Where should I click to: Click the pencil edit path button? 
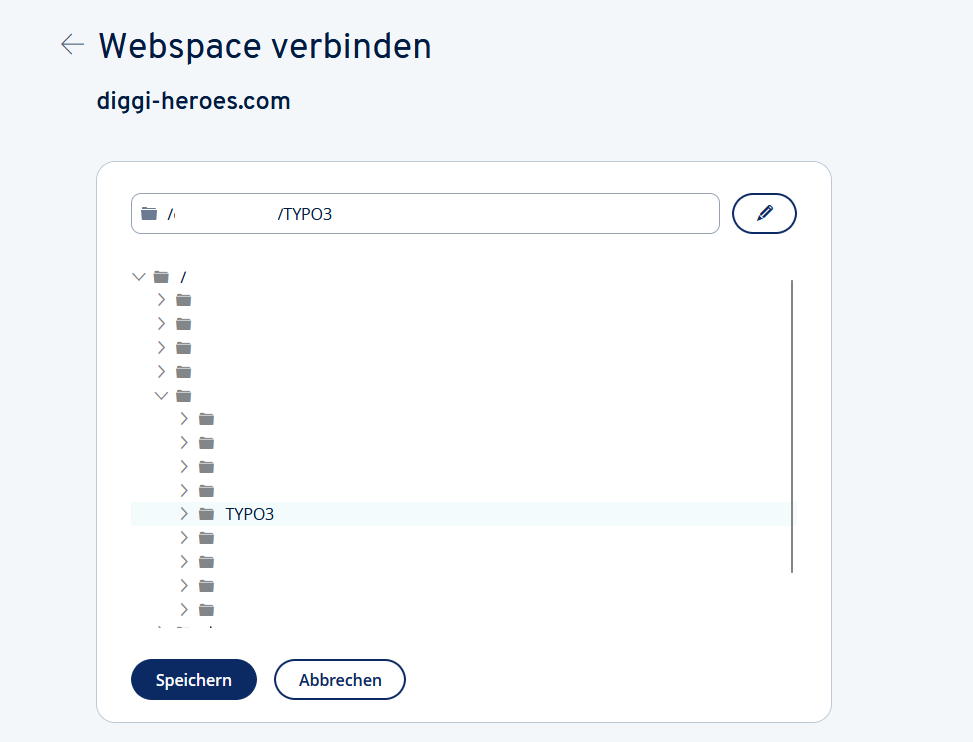[764, 213]
